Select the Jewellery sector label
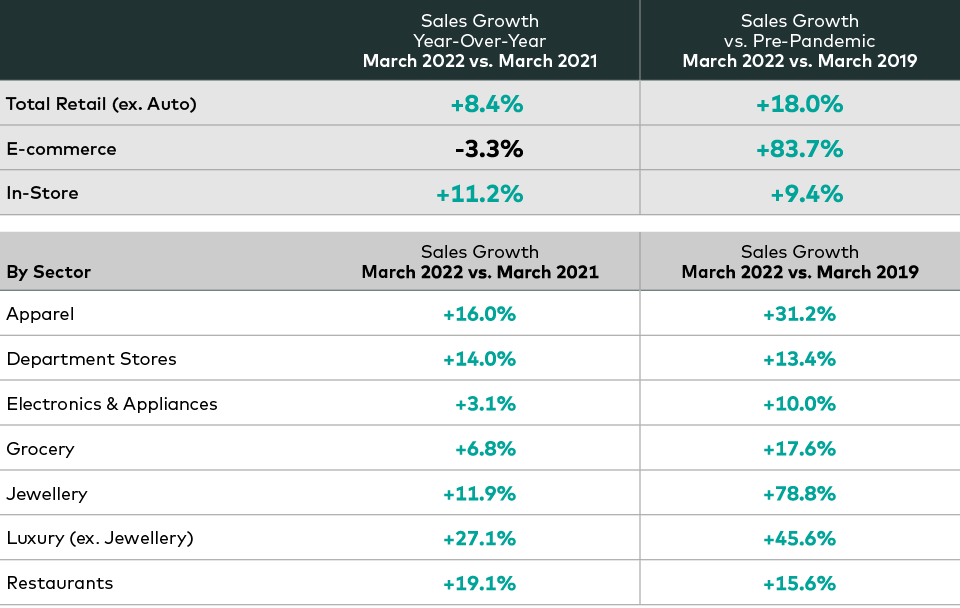 tap(47, 494)
